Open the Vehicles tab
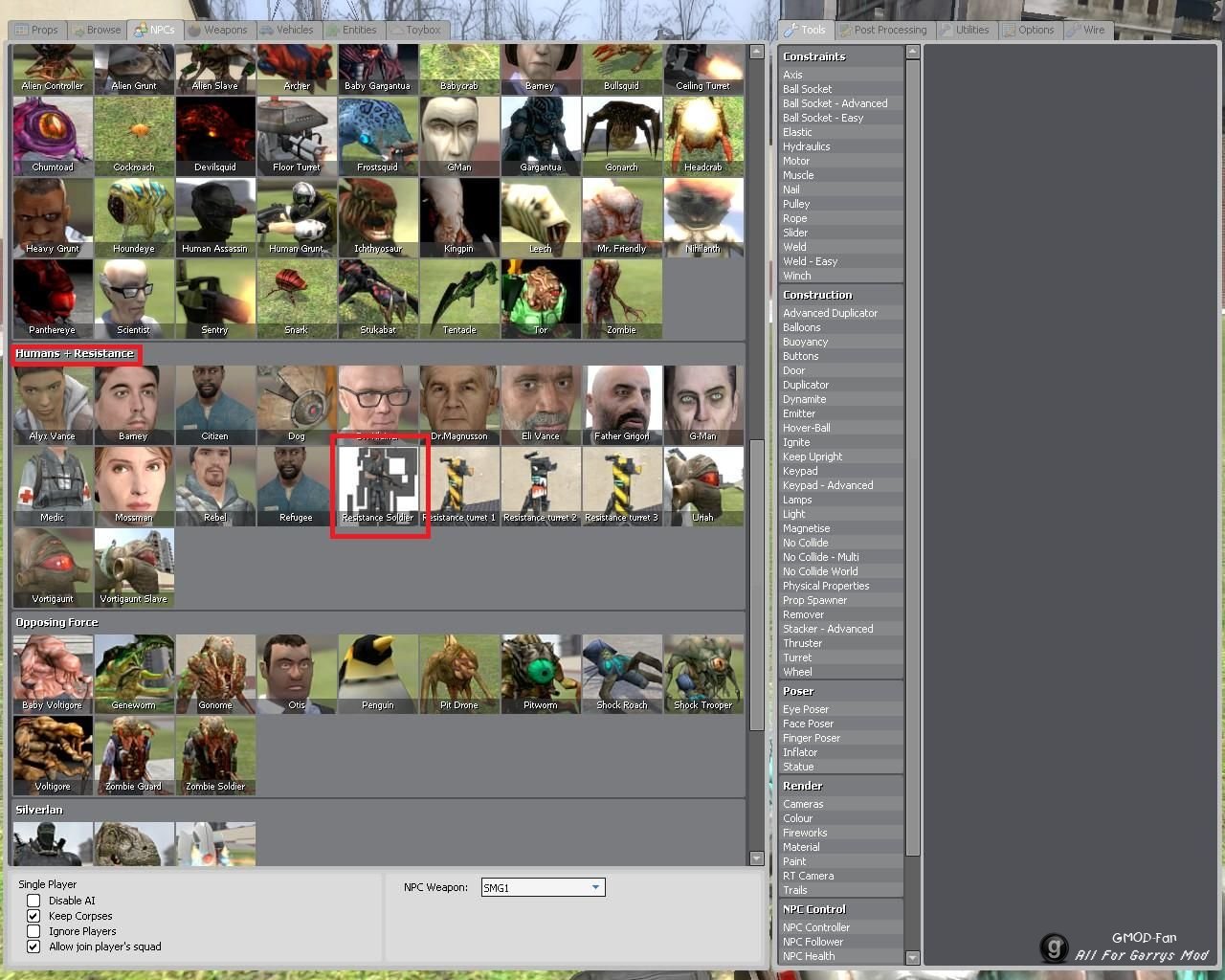The image size is (1225, 980). pyautogui.click(x=286, y=30)
